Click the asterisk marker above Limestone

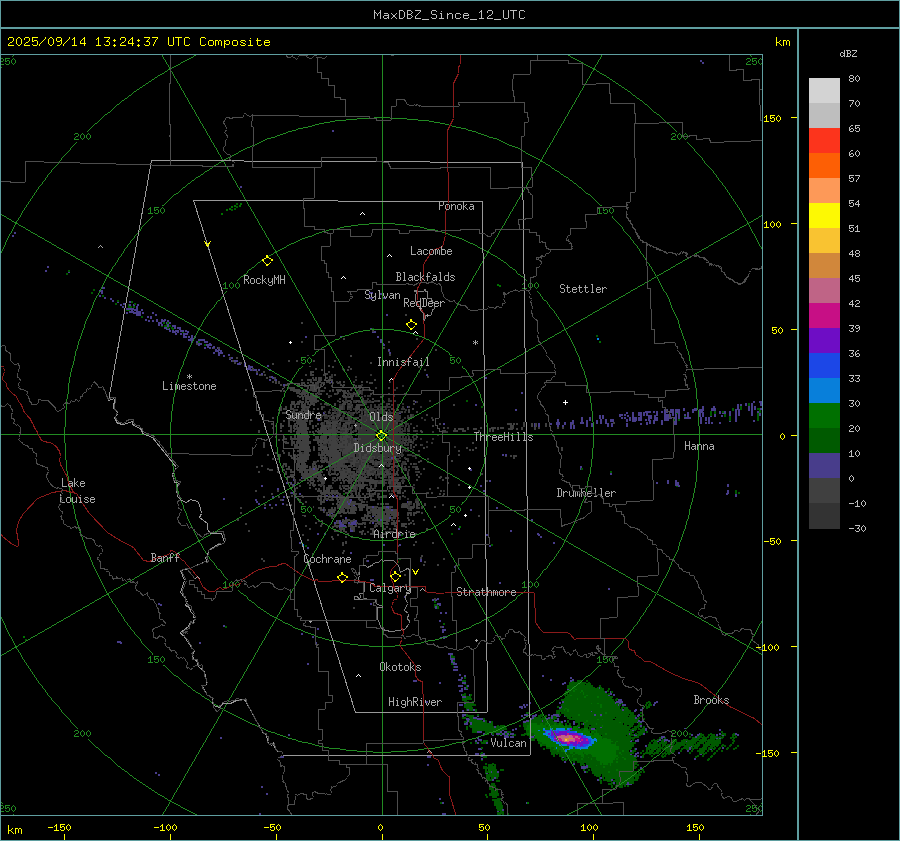[189, 377]
